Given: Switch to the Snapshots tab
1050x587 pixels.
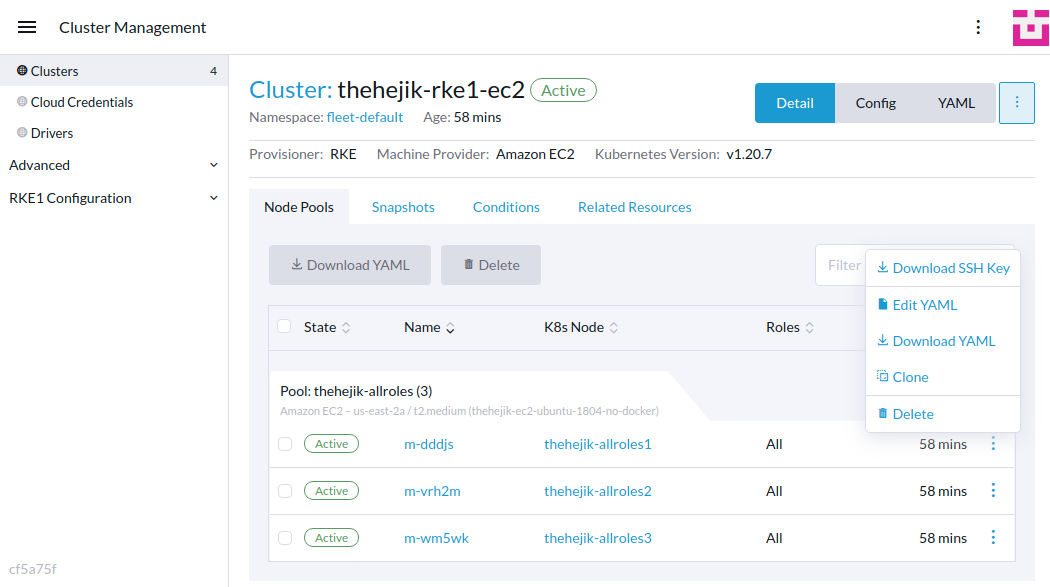Looking at the screenshot, I should (x=403, y=207).
